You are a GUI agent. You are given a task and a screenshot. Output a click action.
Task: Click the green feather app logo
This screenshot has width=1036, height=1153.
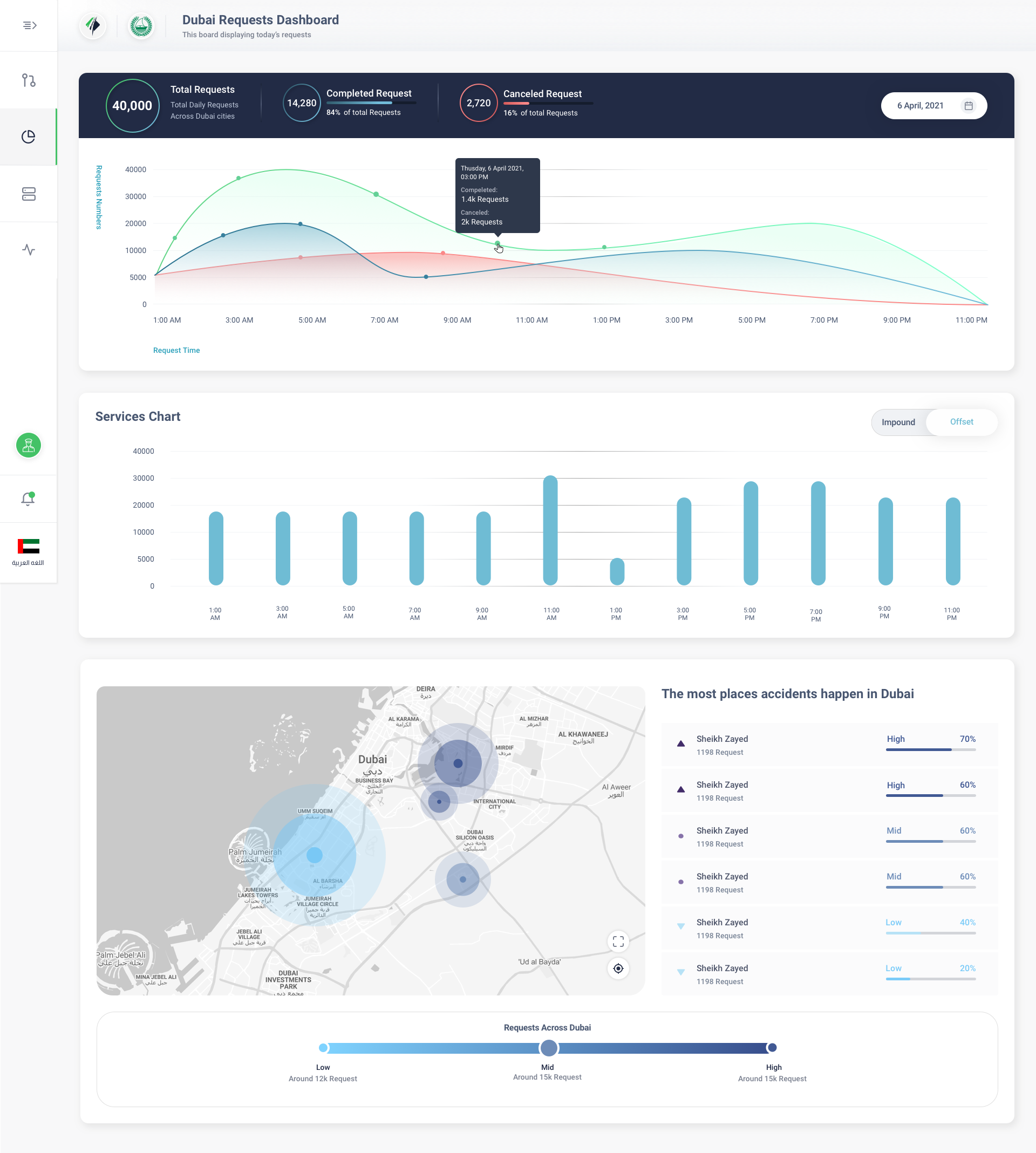(x=93, y=25)
